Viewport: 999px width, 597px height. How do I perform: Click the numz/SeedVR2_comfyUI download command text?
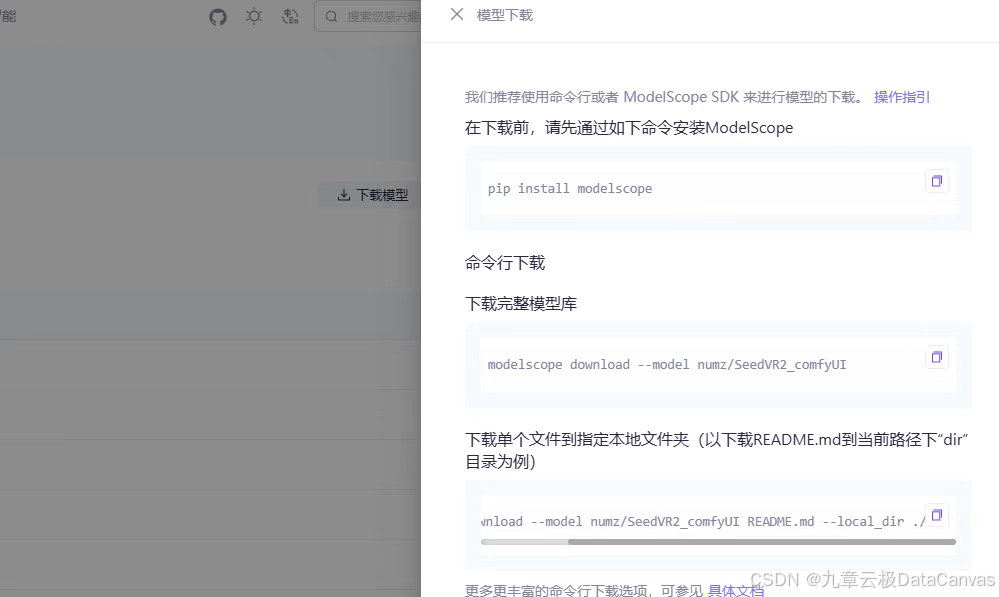tap(666, 364)
